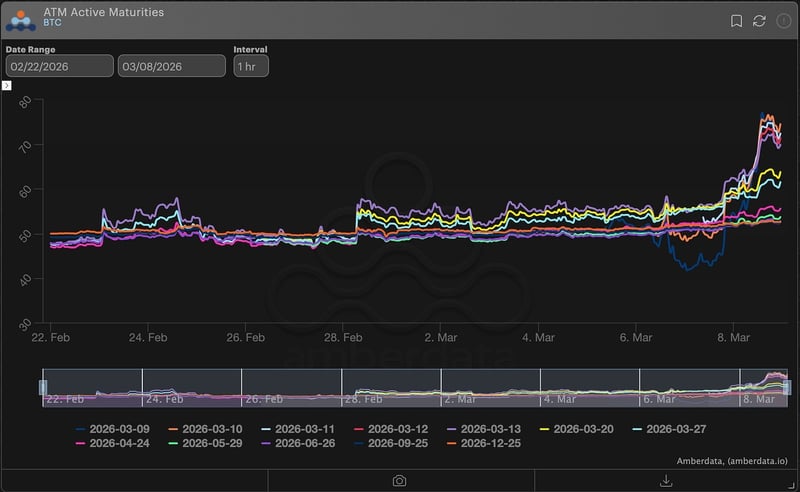
Task: Click the 8. Mar x-axis label
Action: [x=733, y=337]
